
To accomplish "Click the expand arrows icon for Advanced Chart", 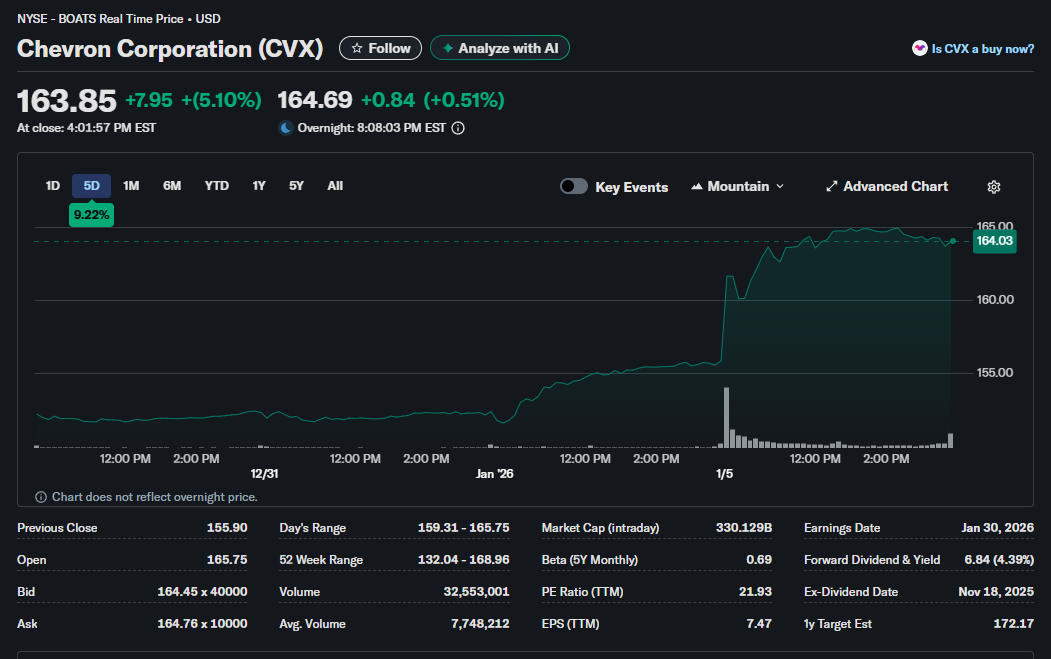I will [831, 187].
